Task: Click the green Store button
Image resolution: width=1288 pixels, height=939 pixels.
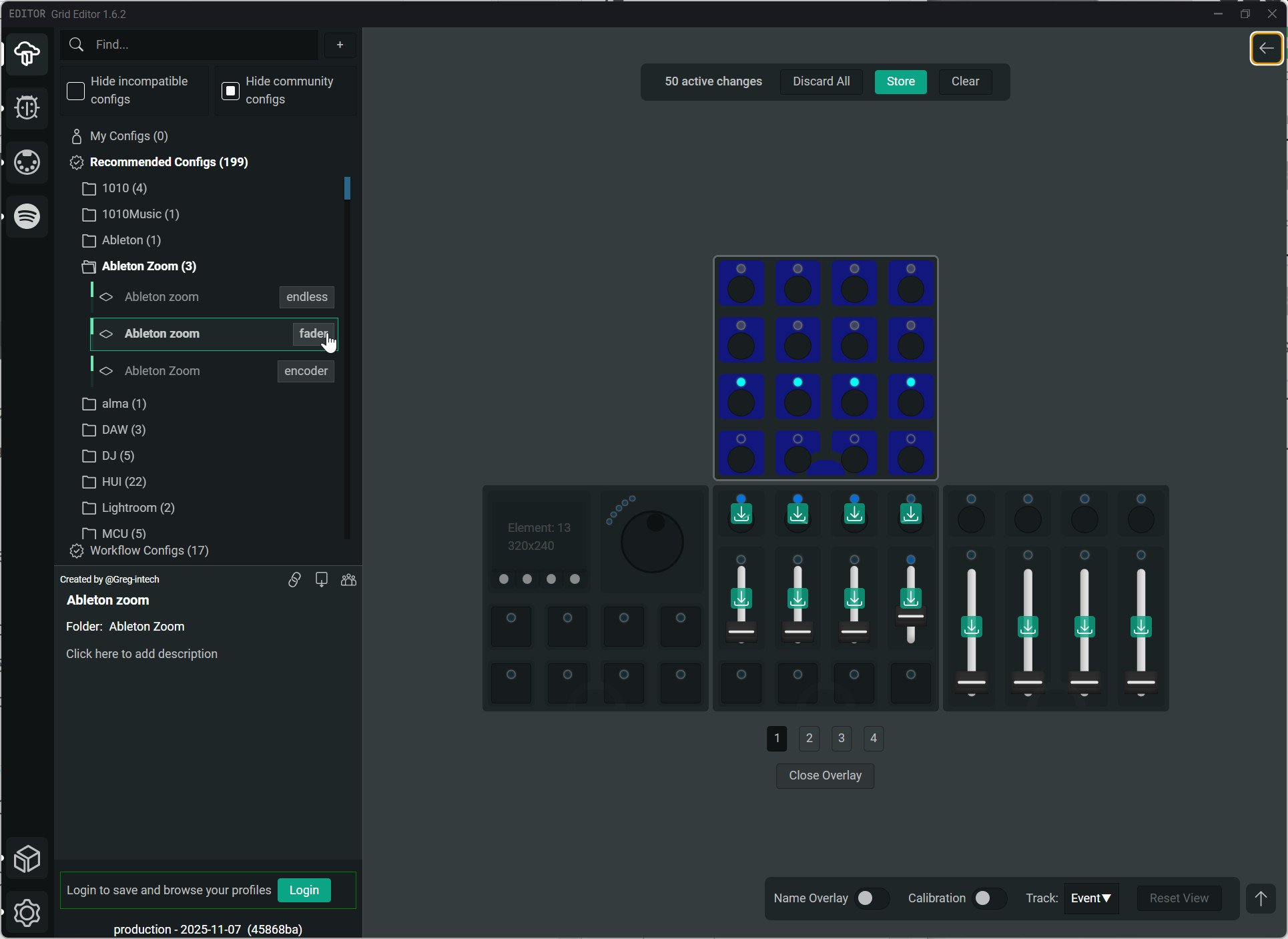Action: point(900,81)
